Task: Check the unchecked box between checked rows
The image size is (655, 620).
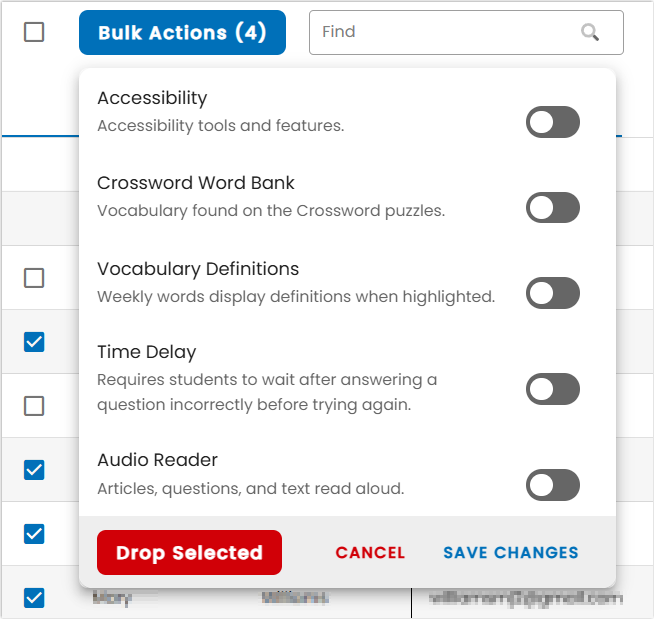Action: (34, 406)
